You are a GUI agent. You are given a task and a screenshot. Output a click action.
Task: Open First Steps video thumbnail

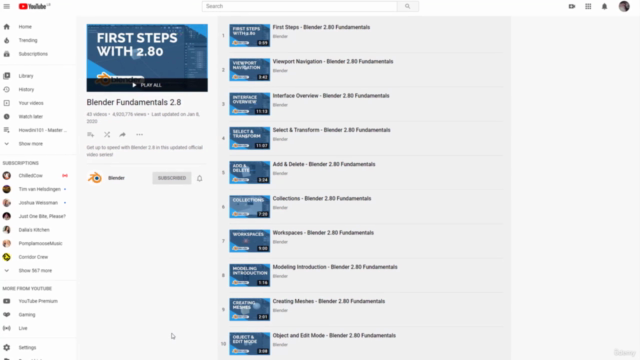249,35
